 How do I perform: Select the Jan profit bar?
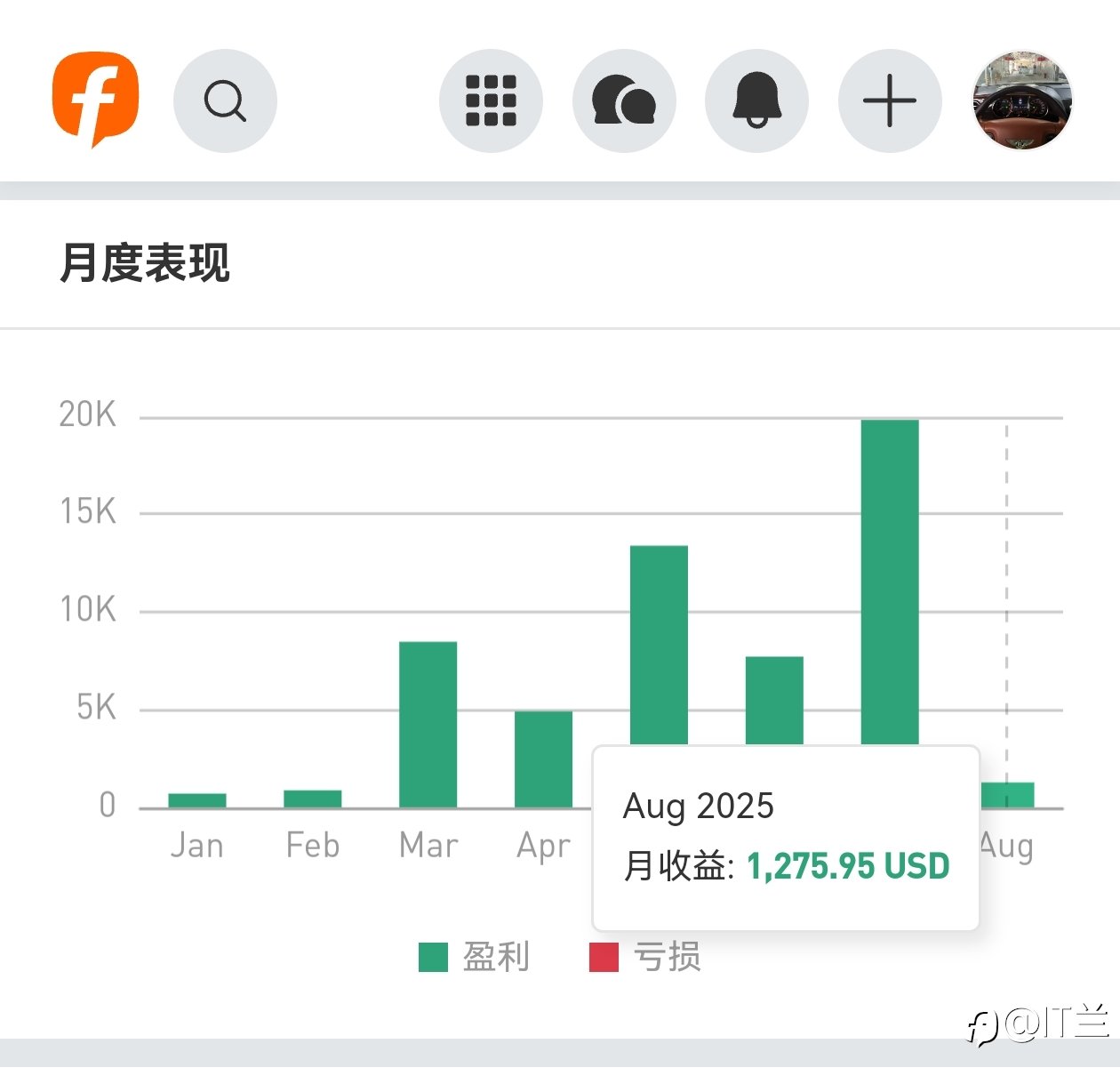(197, 800)
